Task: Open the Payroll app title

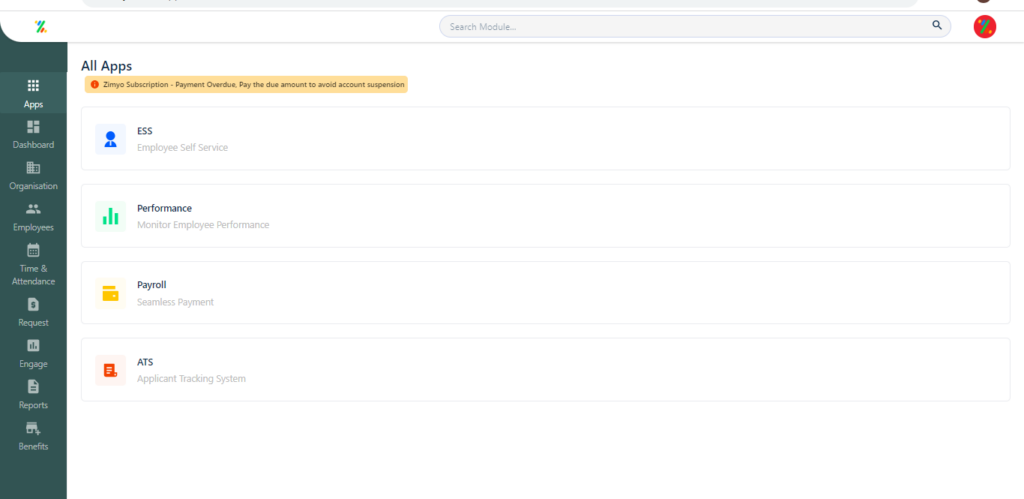Action: [152, 285]
